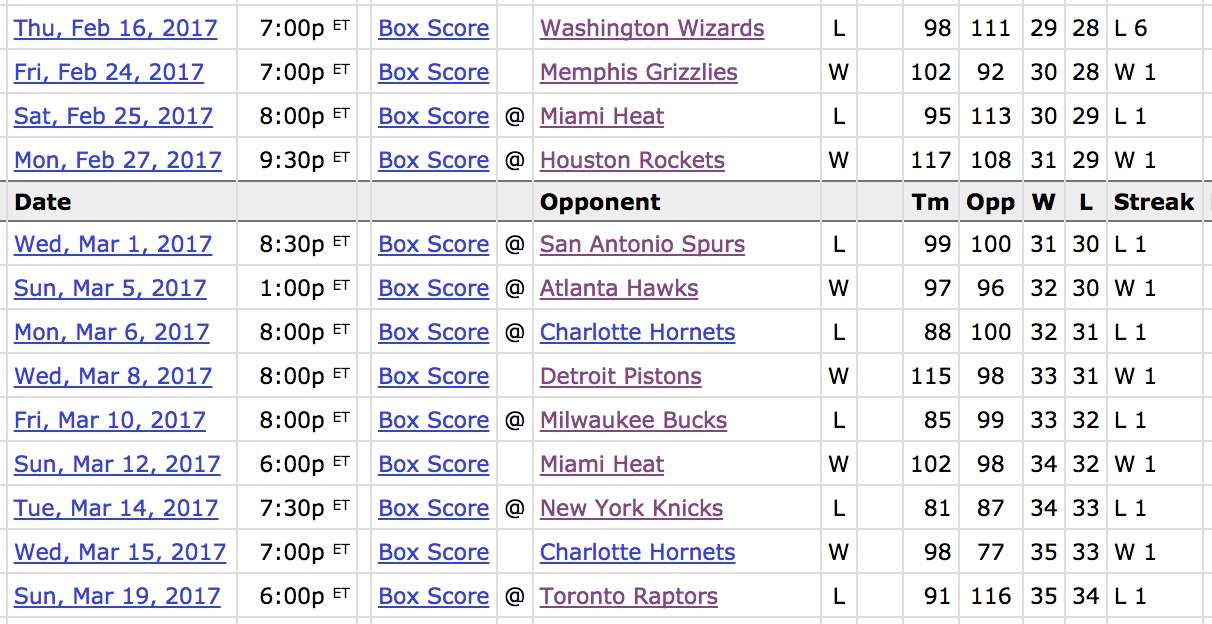Image resolution: width=1212 pixels, height=624 pixels.
Task: Click the Detroit Pistons team link
Action: click(x=620, y=376)
